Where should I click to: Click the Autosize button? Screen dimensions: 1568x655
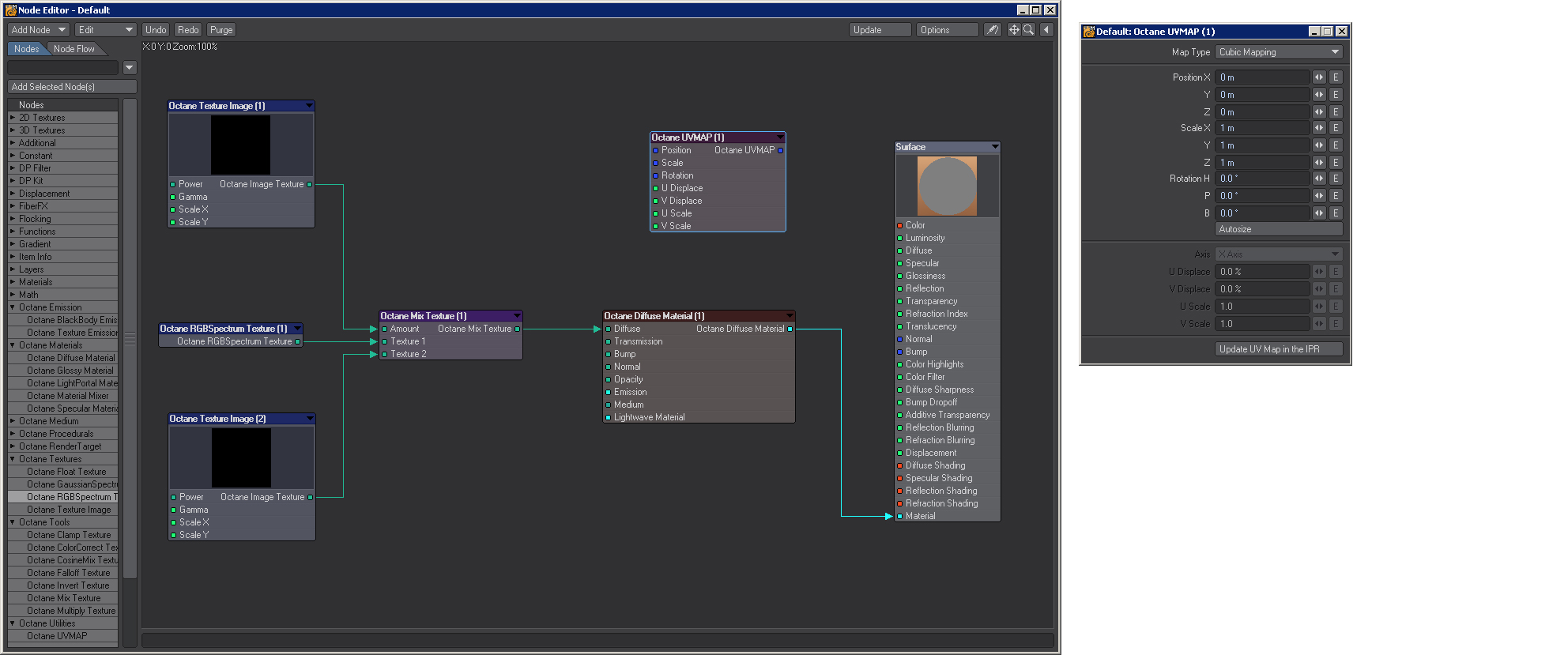pos(1279,229)
